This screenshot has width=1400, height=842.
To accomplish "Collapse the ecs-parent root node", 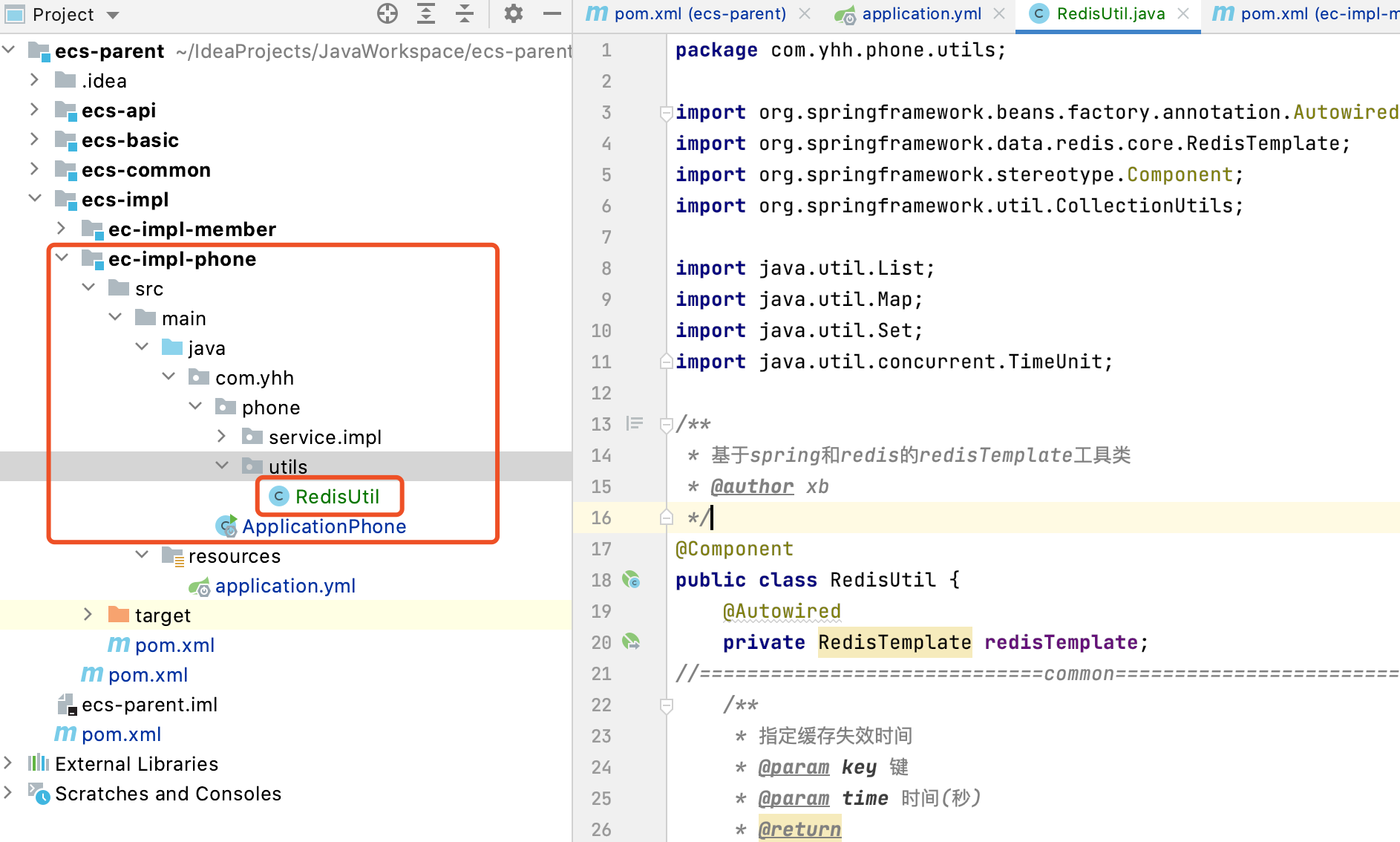I will click(x=9, y=50).
